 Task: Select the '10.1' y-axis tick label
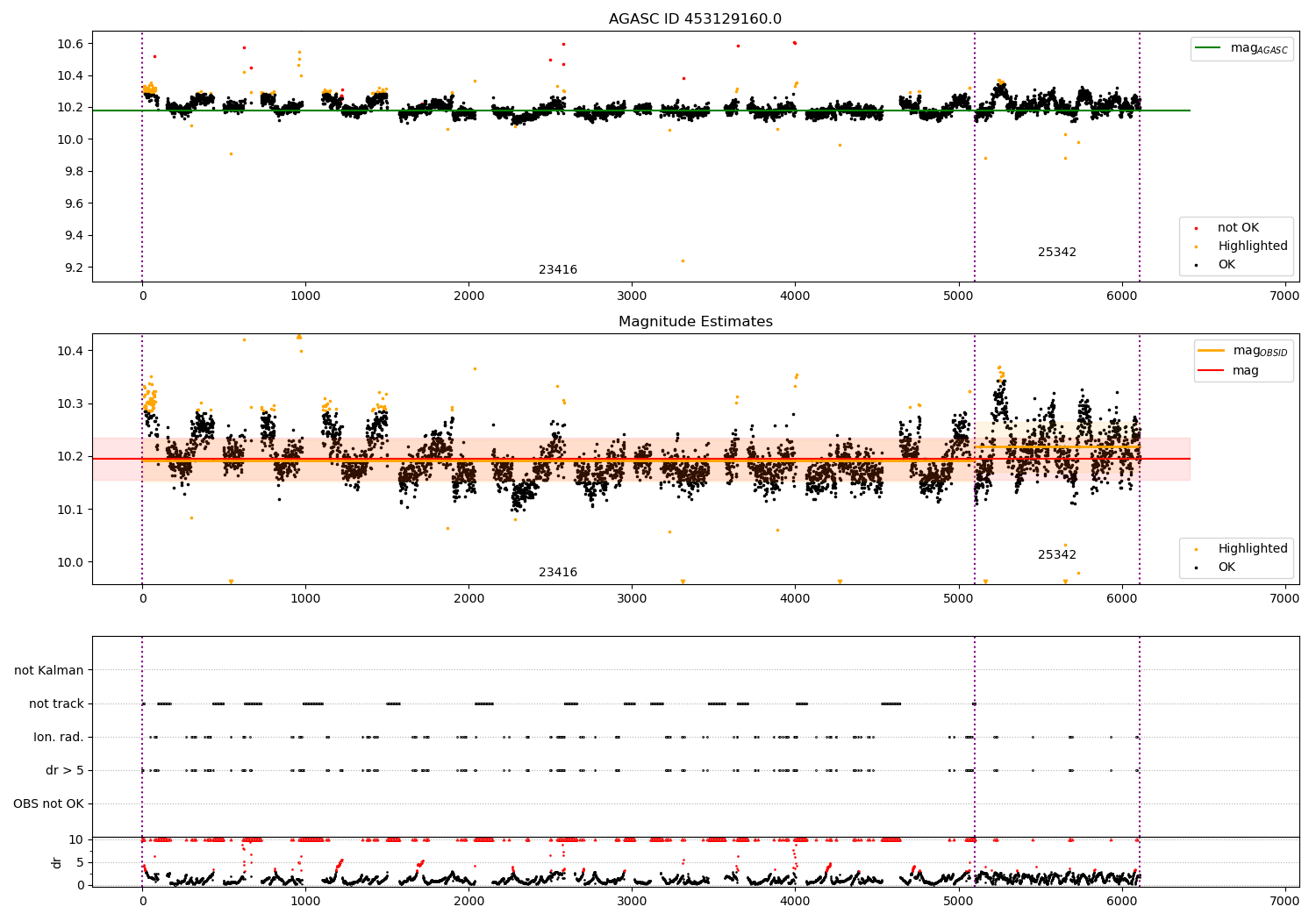pyautogui.click(x=70, y=510)
